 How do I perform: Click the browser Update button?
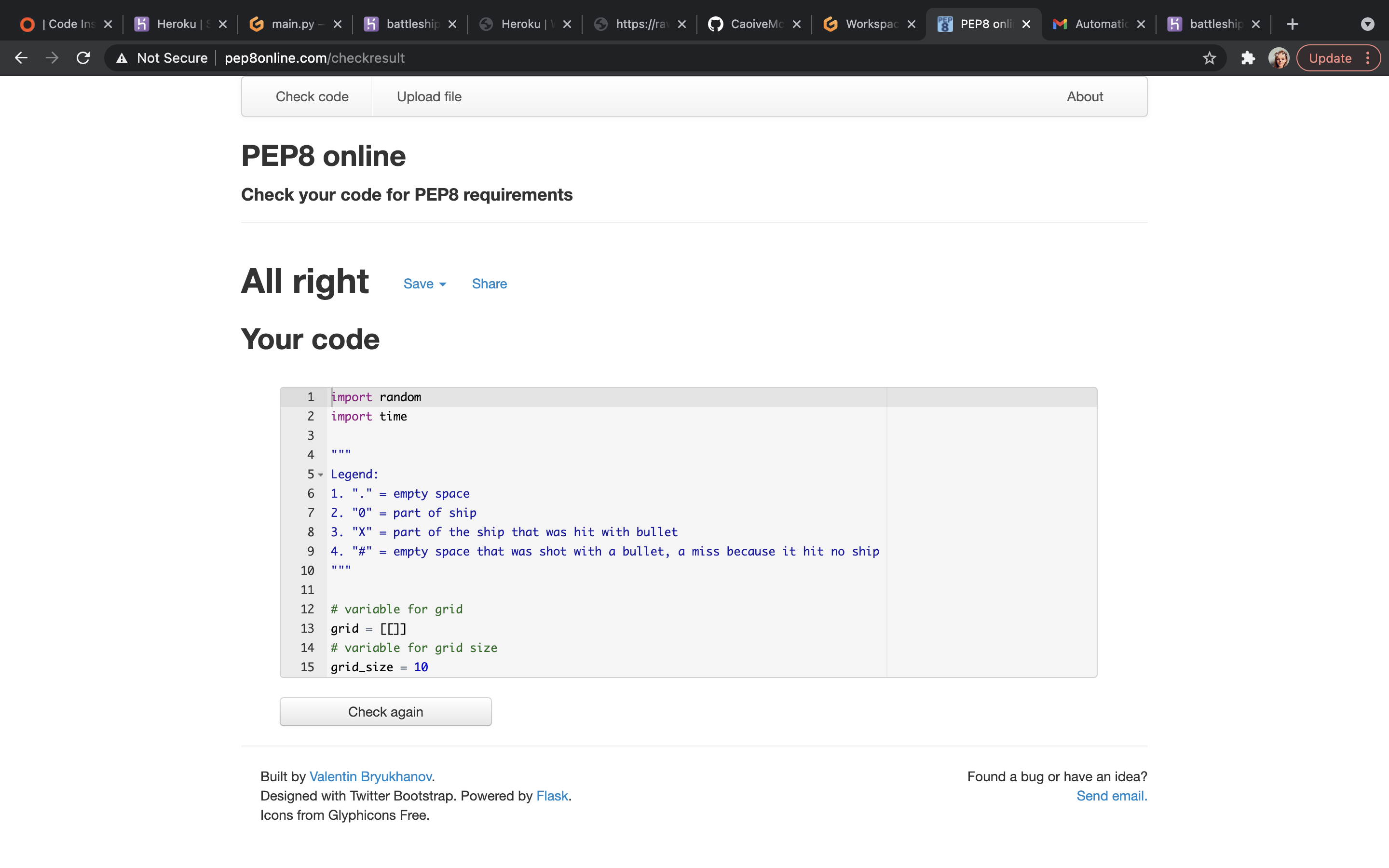(1330, 58)
